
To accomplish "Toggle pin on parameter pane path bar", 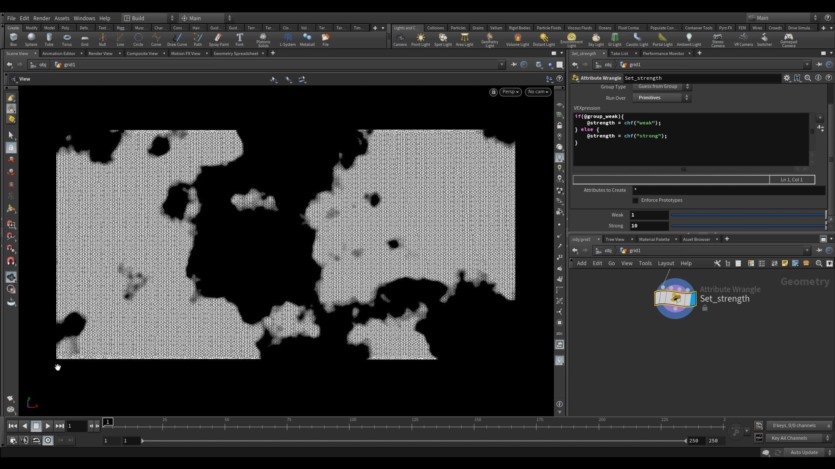I will coord(819,64).
